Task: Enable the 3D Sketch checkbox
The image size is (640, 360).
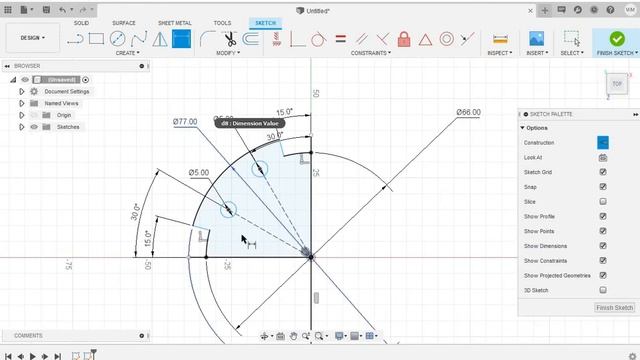Action: pos(603,290)
